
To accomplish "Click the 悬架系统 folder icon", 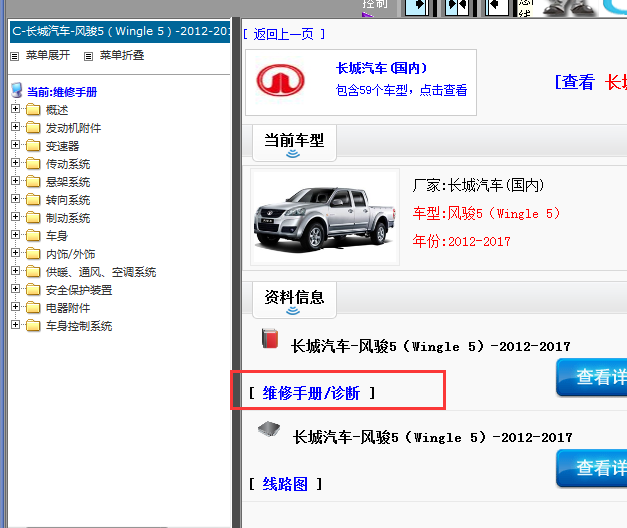I will pyautogui.click(x=33, y=181).
